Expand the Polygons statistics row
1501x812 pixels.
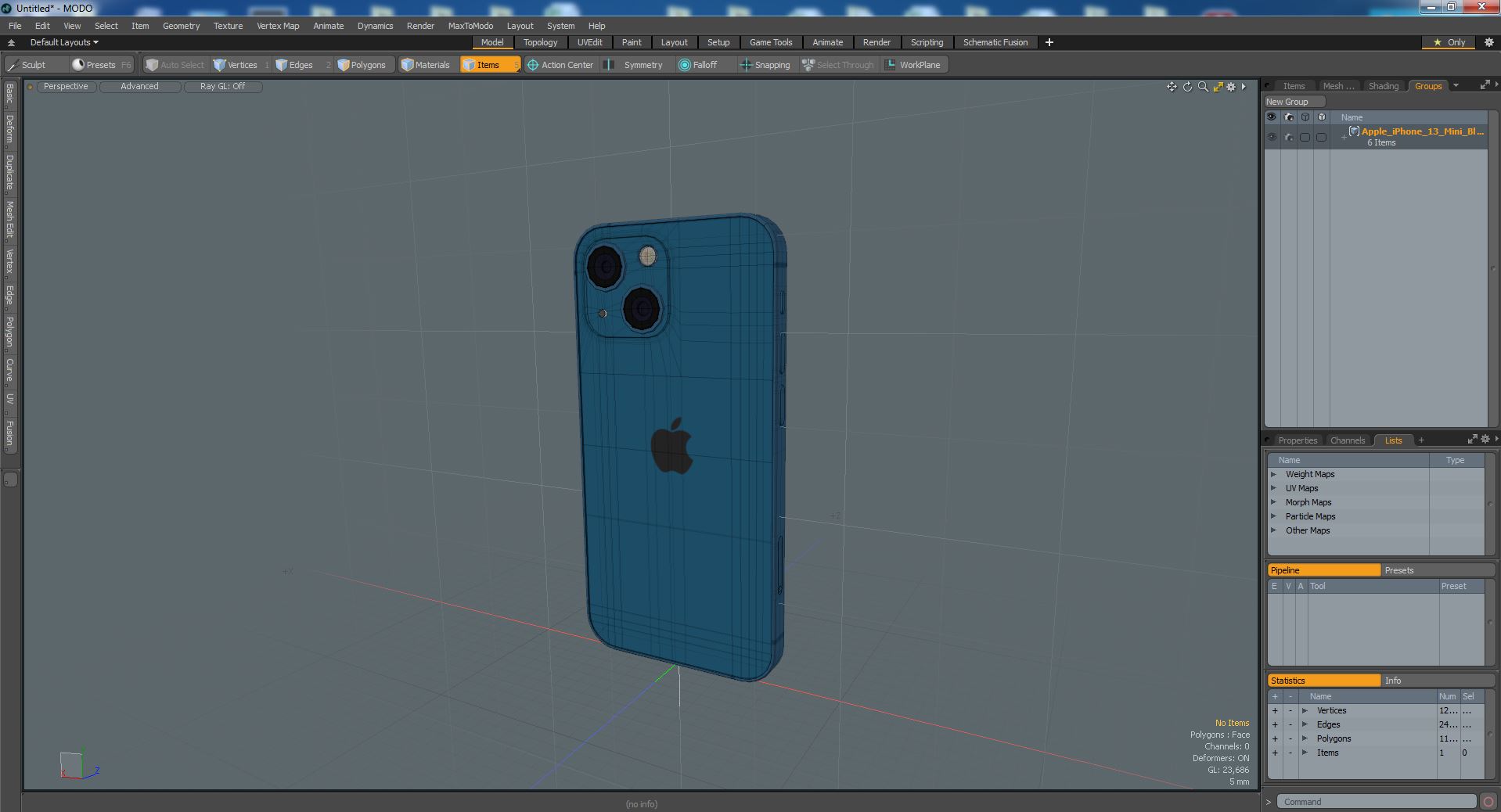coord(1305,738)
